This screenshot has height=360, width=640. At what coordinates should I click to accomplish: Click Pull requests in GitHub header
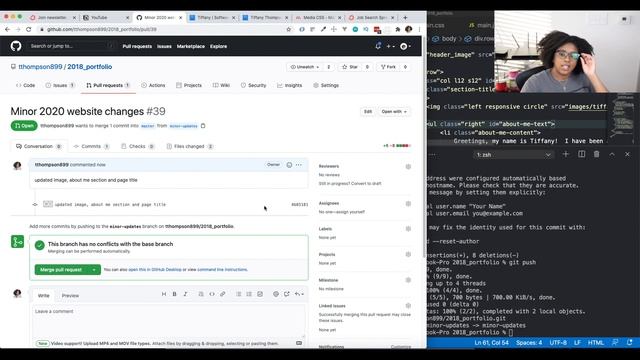(137, 47)
